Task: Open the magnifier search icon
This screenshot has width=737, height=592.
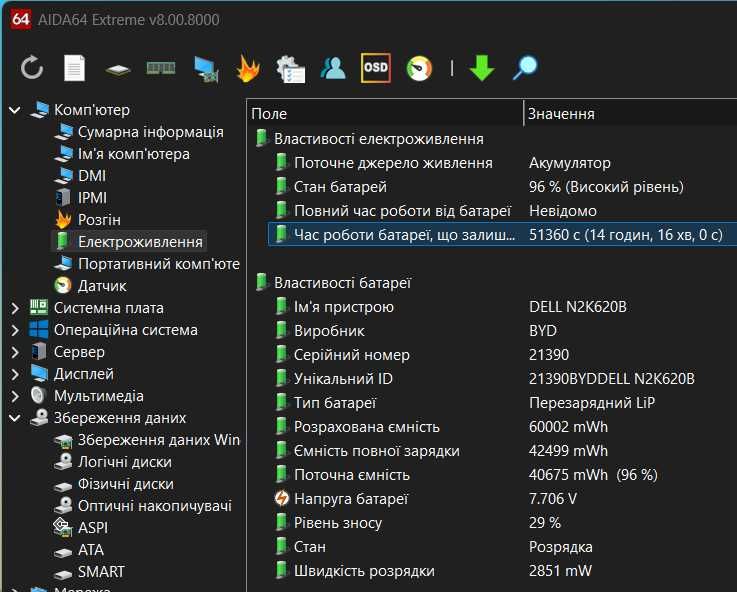Action: point(525,68)
